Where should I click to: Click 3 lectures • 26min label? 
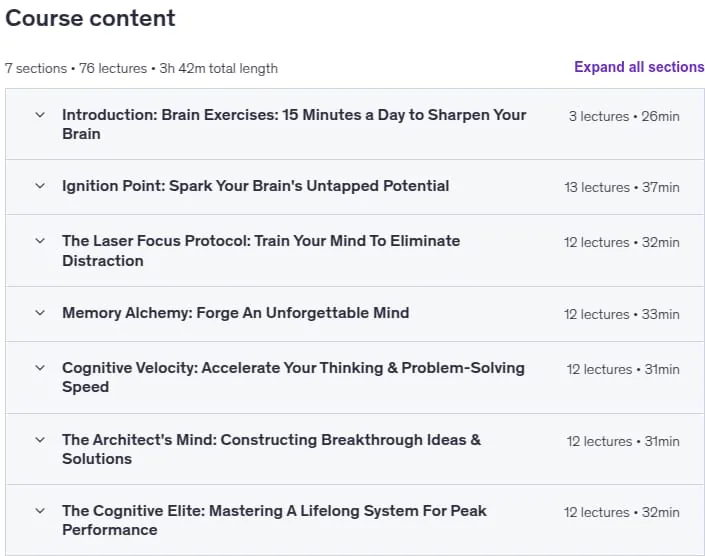click(x=624, y=116)
